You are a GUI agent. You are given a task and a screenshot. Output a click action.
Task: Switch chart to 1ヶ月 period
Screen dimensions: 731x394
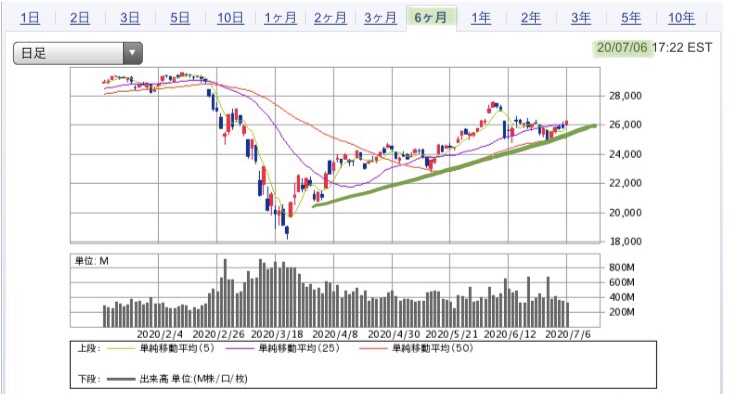(280, 18)
